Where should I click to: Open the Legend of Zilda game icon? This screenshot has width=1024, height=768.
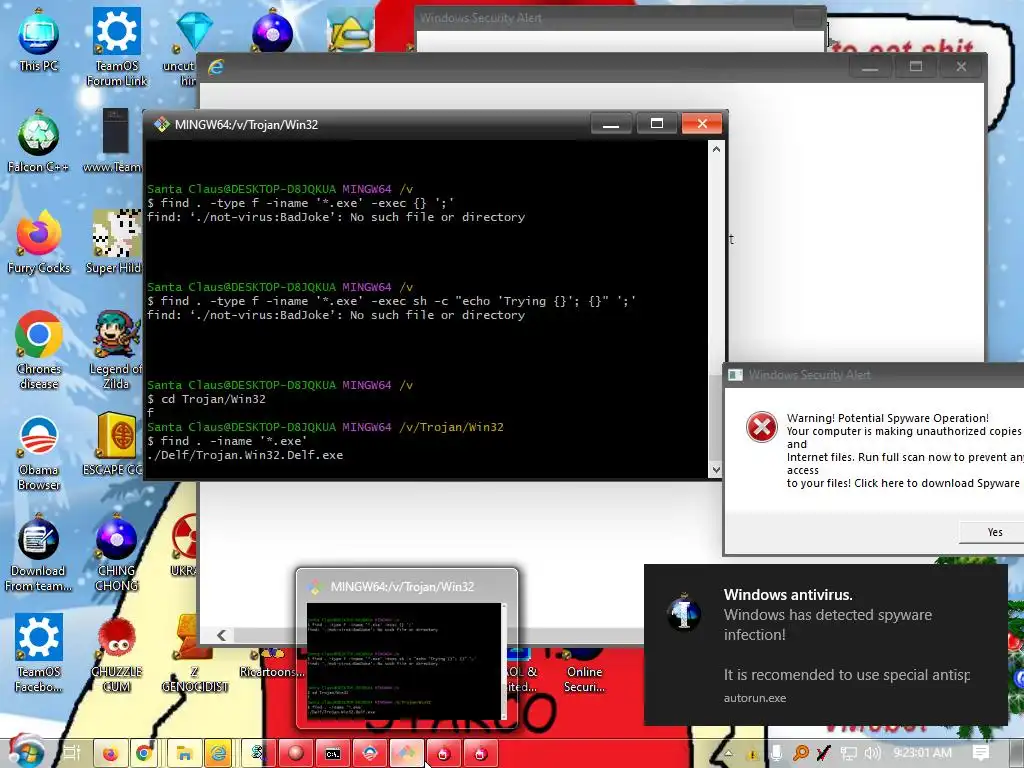coord(117,351)
